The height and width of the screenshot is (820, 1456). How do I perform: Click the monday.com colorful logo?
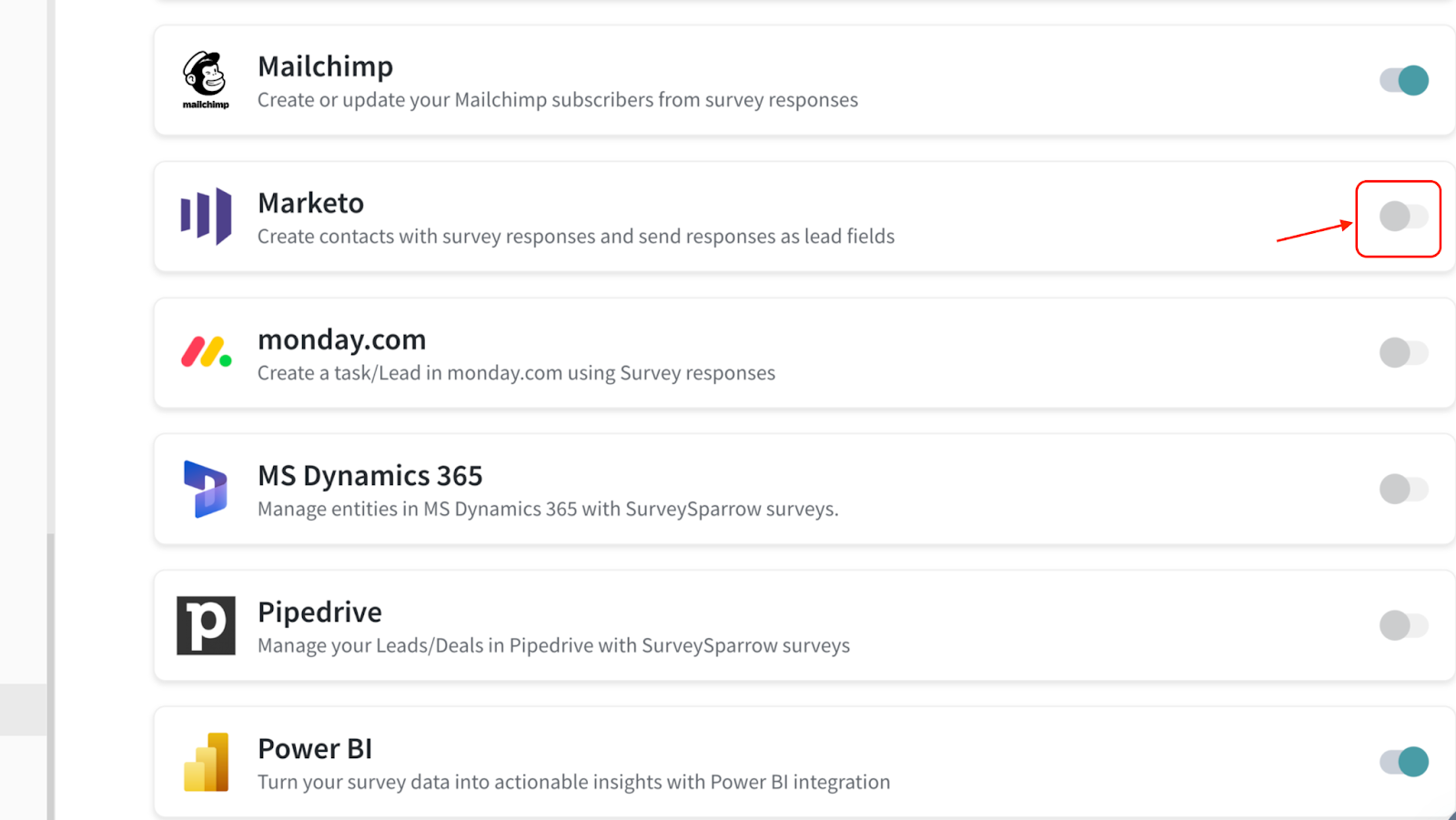206,352
